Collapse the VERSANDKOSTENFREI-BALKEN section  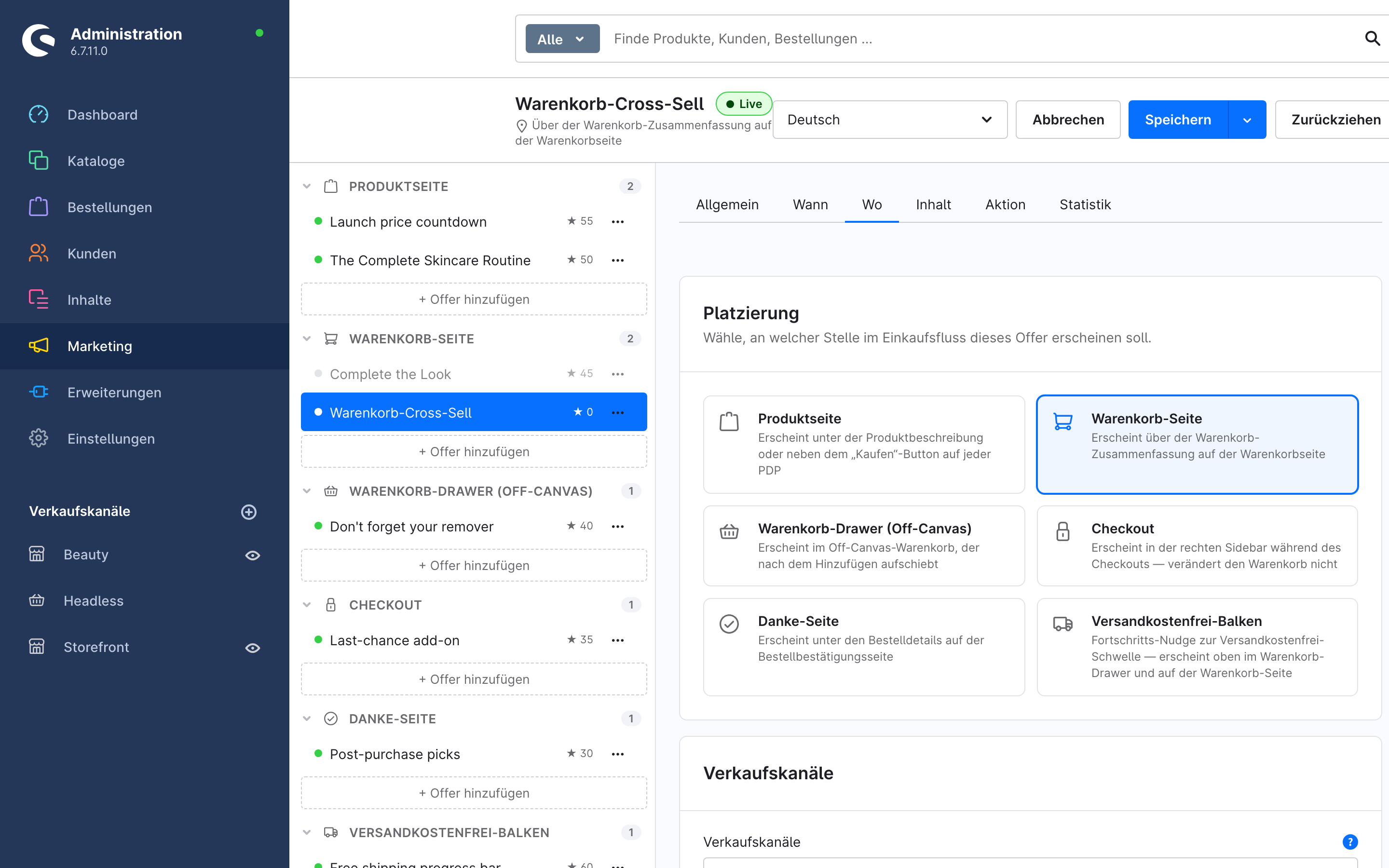pyautogui.click(x=307, y=832)
